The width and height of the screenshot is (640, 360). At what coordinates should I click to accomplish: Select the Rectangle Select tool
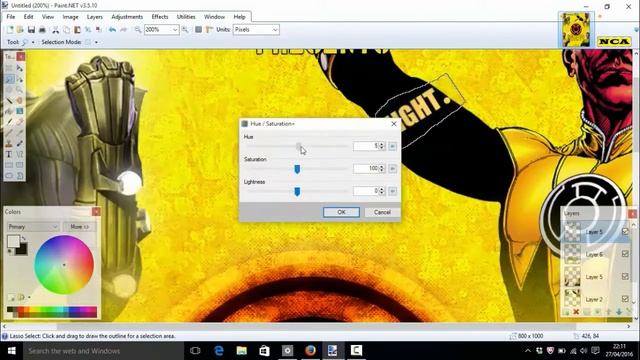click(x=9, y=68)
